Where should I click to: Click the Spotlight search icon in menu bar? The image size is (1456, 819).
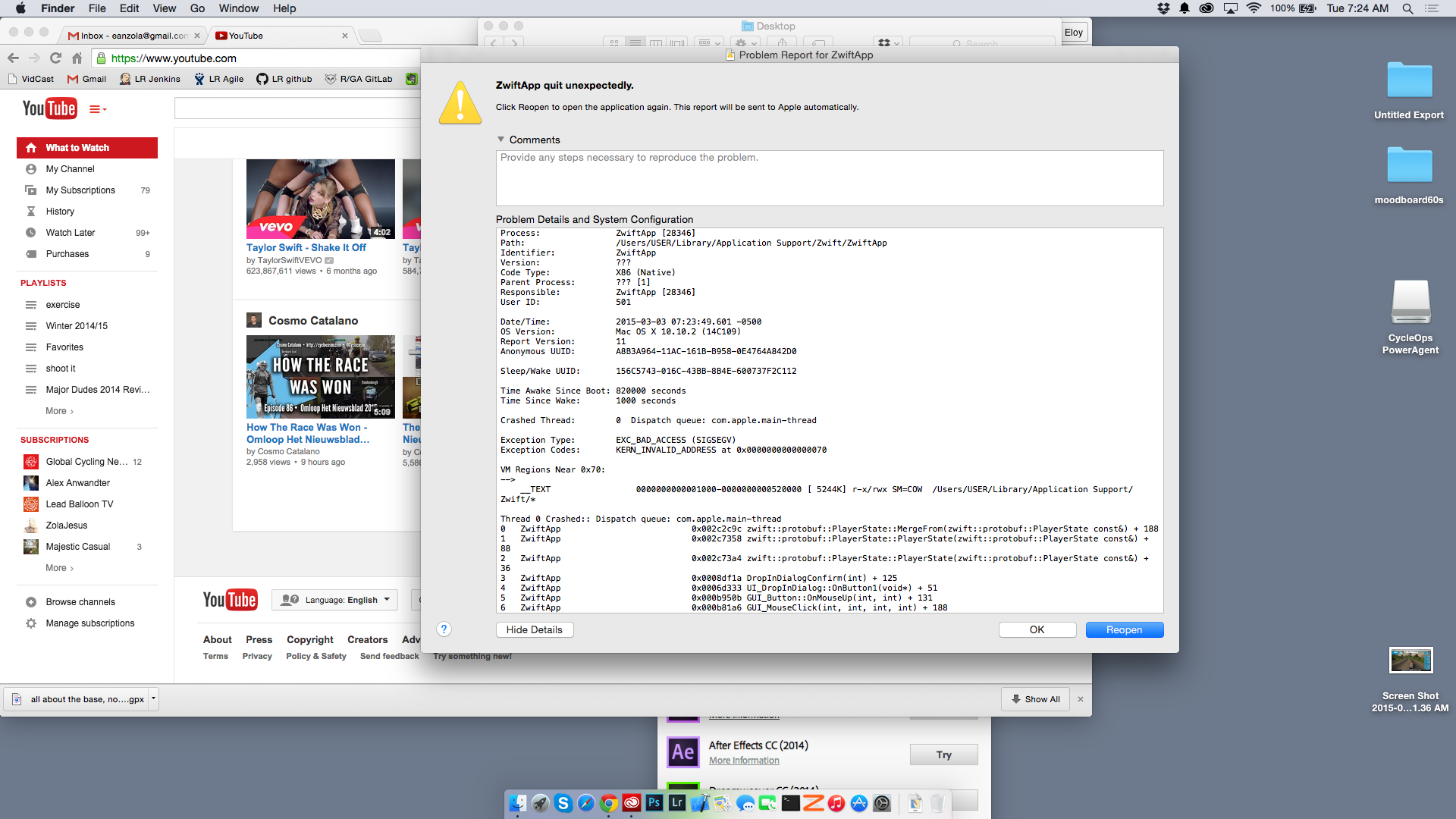1407,8
